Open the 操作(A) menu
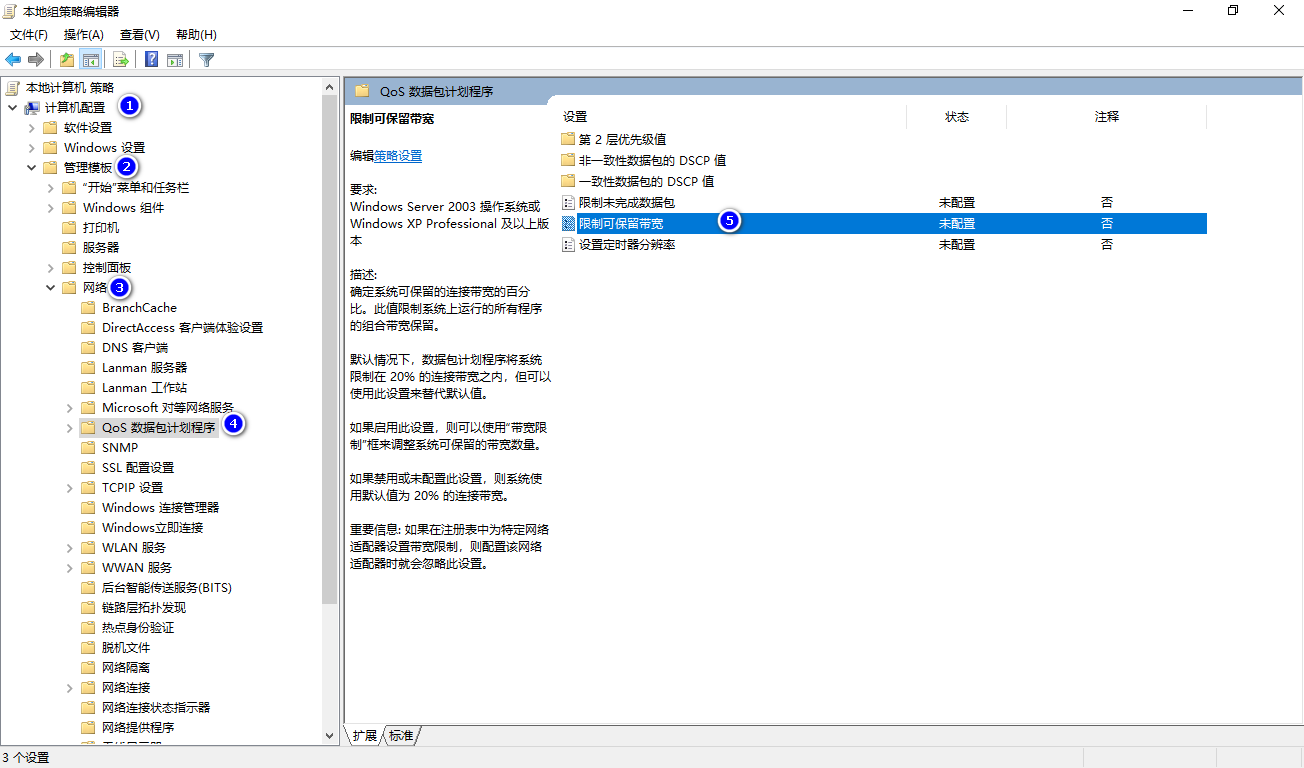 point(84,34)
